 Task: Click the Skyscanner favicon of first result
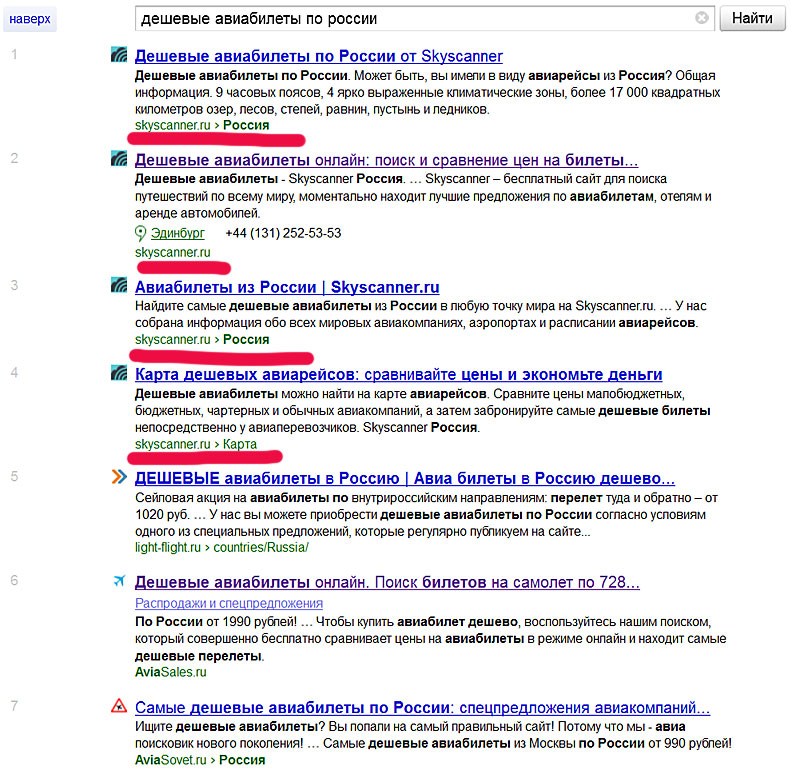(118, 56)
